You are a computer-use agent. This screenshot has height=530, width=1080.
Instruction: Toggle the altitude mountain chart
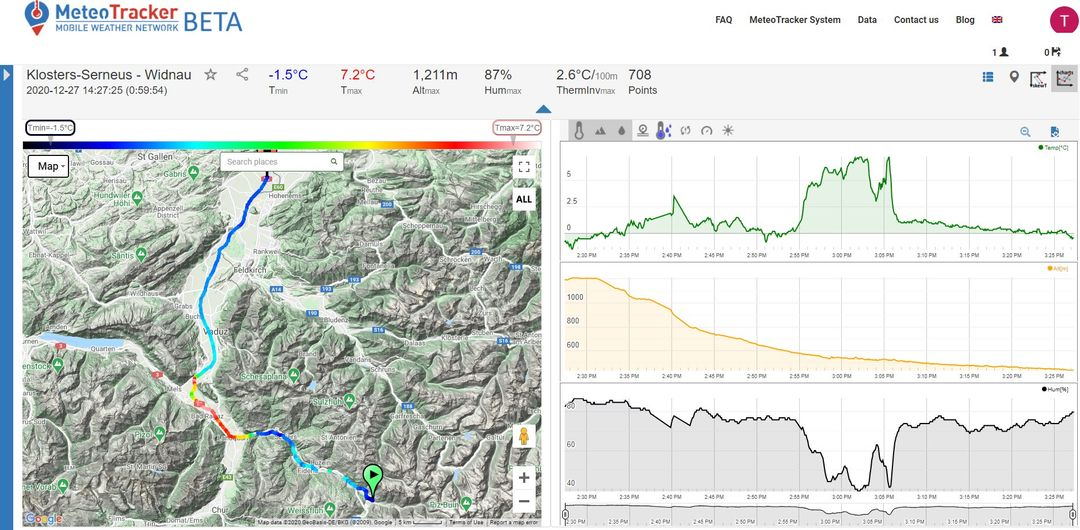[x=600, y=130]
